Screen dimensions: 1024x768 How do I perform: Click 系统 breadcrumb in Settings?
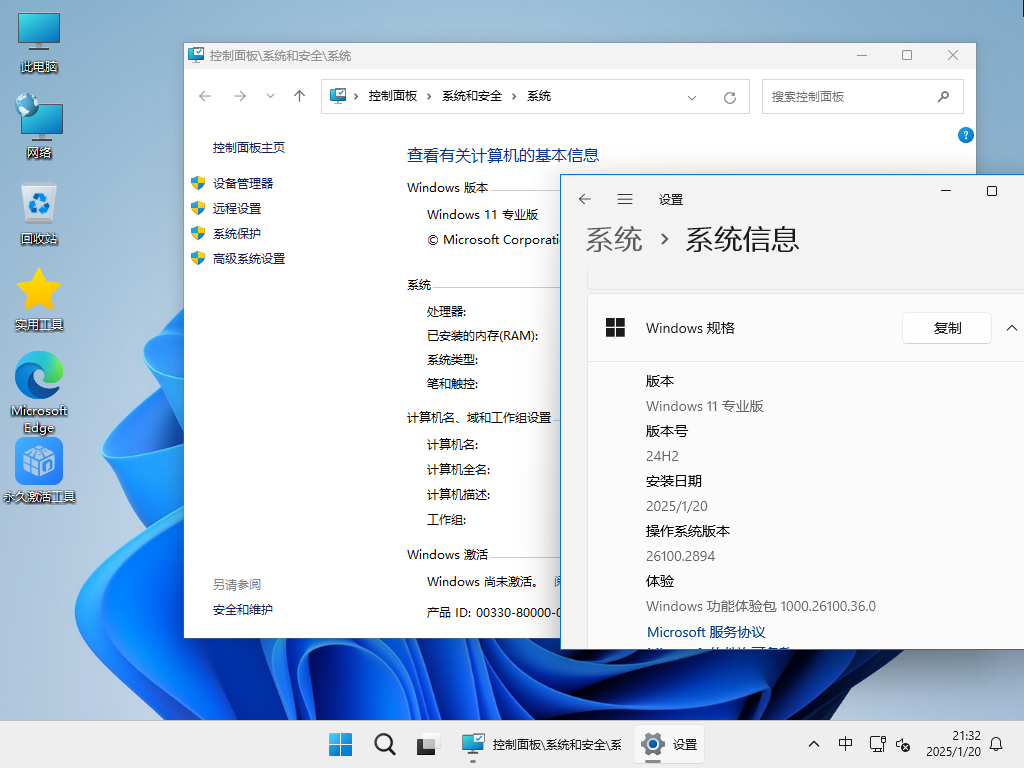click(614, 239)
